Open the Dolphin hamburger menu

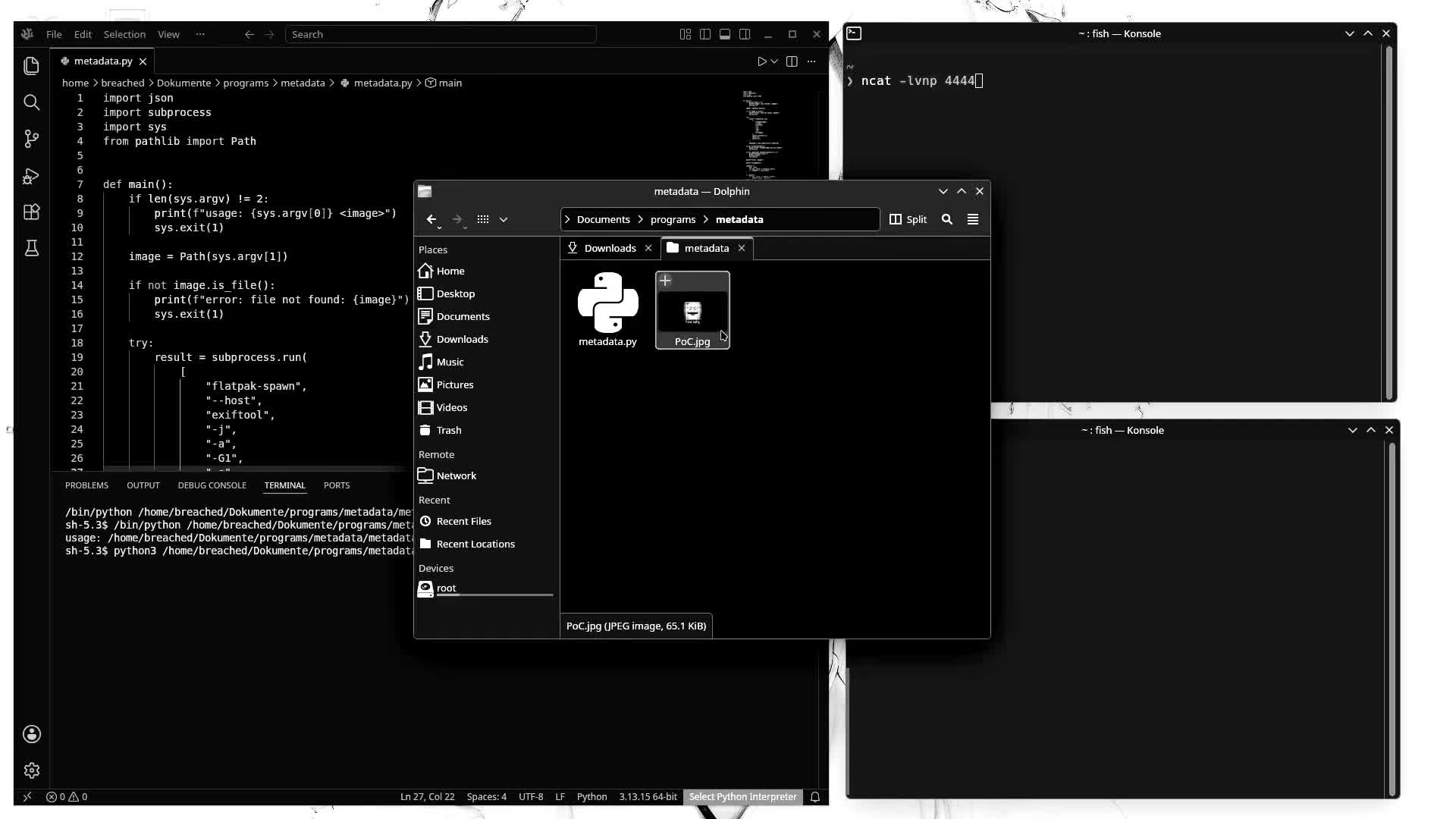[973, 219]
